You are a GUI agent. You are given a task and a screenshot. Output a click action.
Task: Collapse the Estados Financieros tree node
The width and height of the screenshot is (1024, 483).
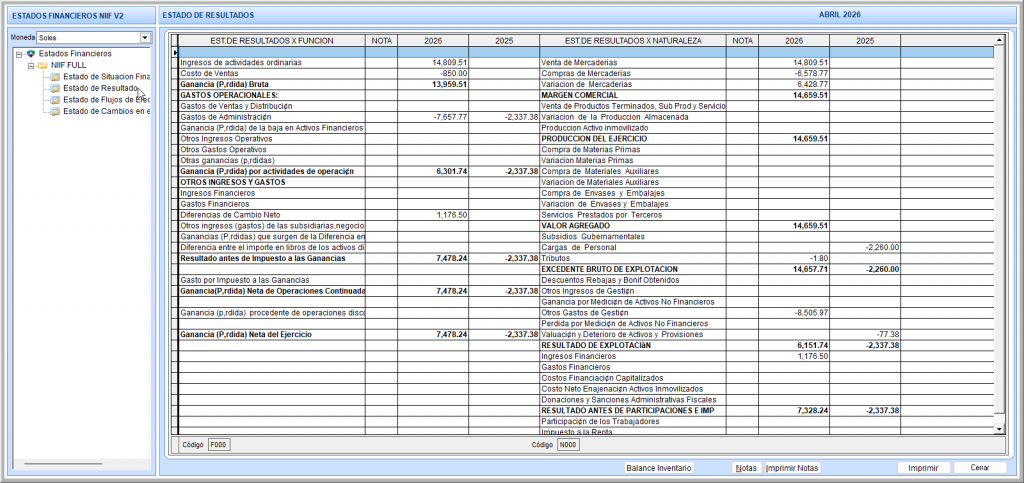pyautogui.click(x=19, y=54)
